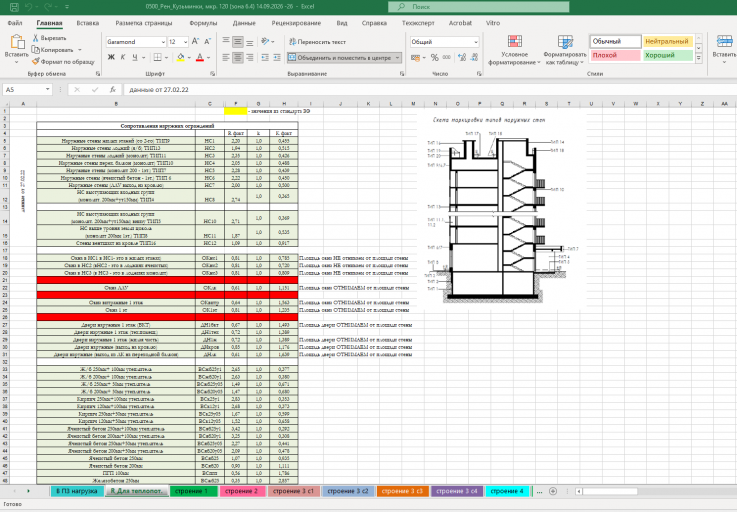
Task: Align text to top of cell
Action: point(226,42)
